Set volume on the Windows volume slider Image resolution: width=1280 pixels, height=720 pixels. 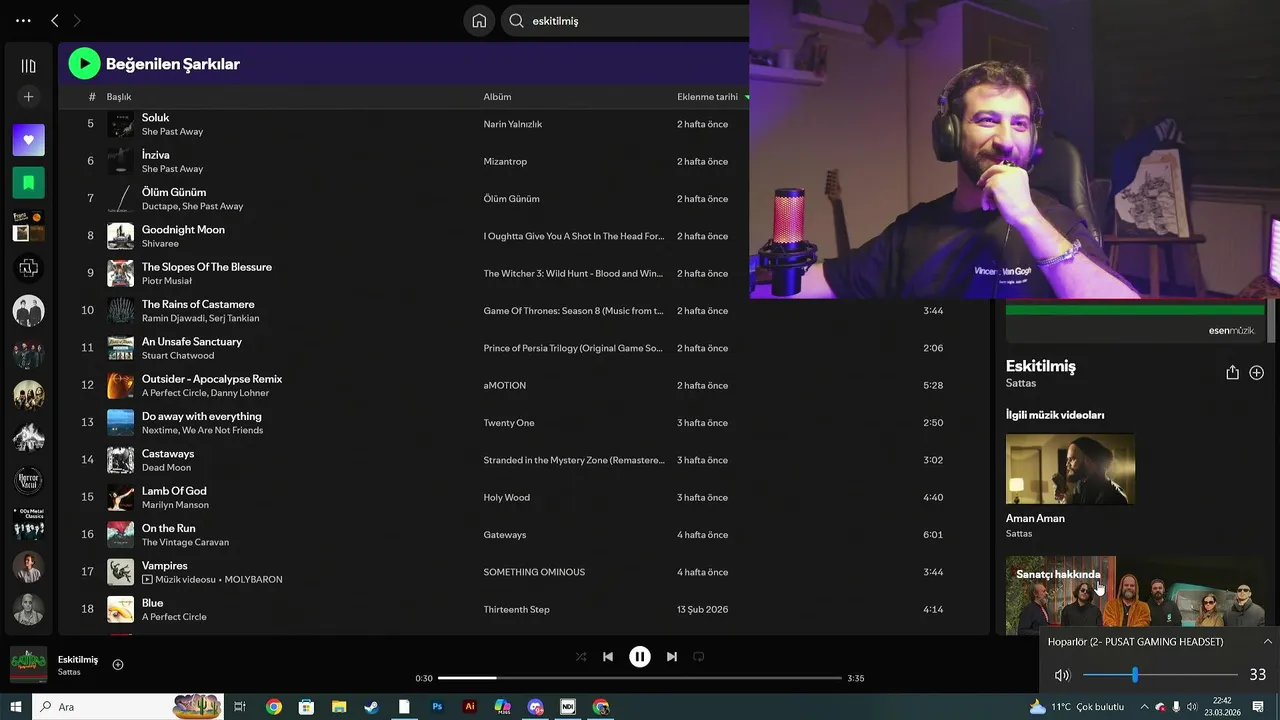(1159, 675)
